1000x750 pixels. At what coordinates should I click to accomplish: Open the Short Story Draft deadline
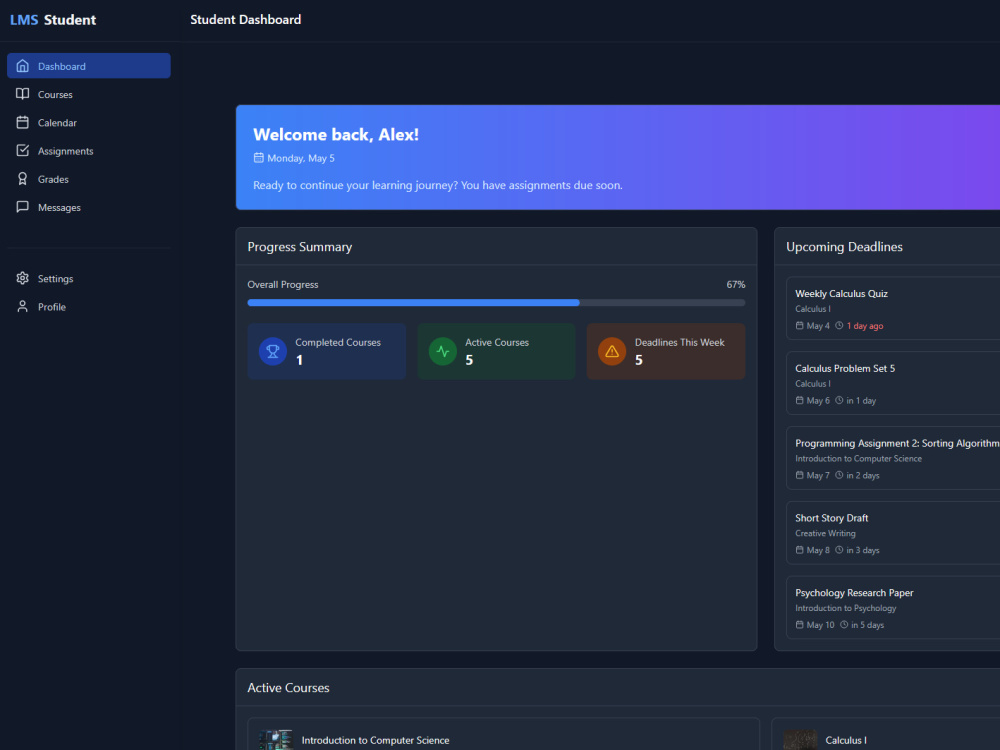893,533
